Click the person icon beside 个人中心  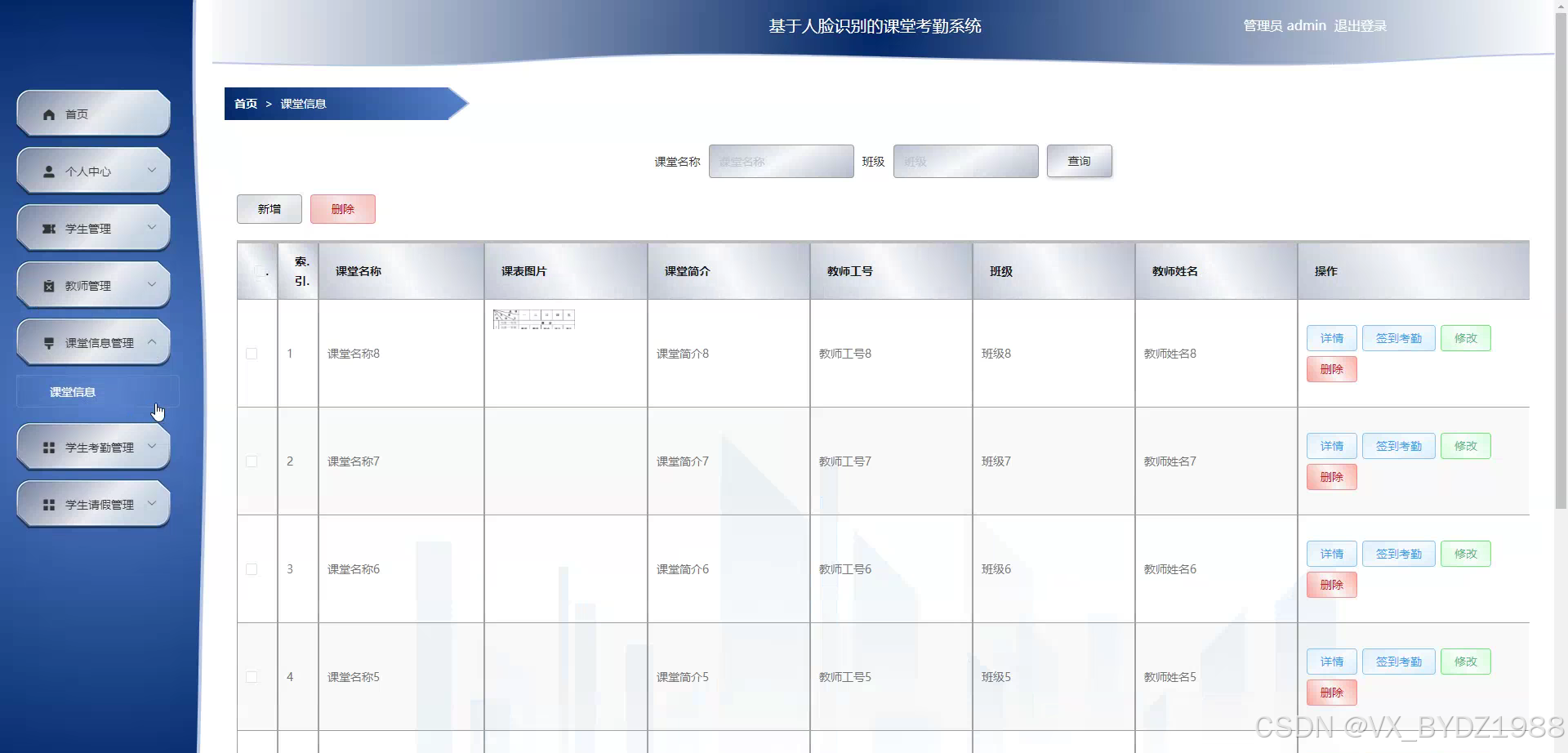49,172
